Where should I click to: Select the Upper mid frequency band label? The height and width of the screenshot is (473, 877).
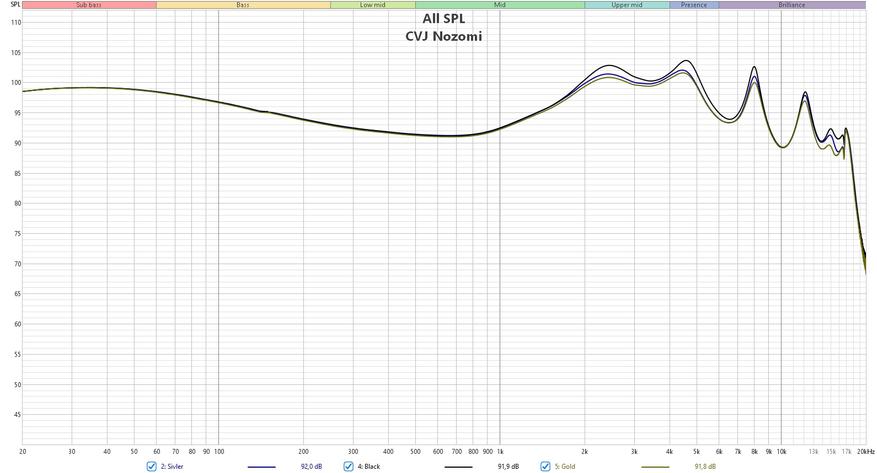click(627, 5)
